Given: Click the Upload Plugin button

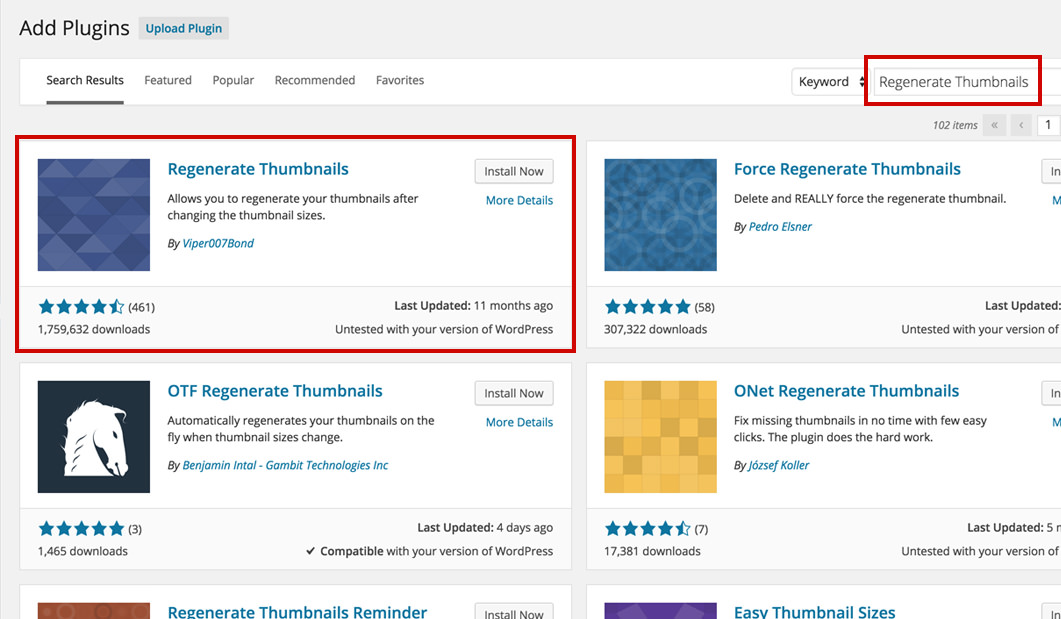Looking at the screenshot, I should 183,28.
